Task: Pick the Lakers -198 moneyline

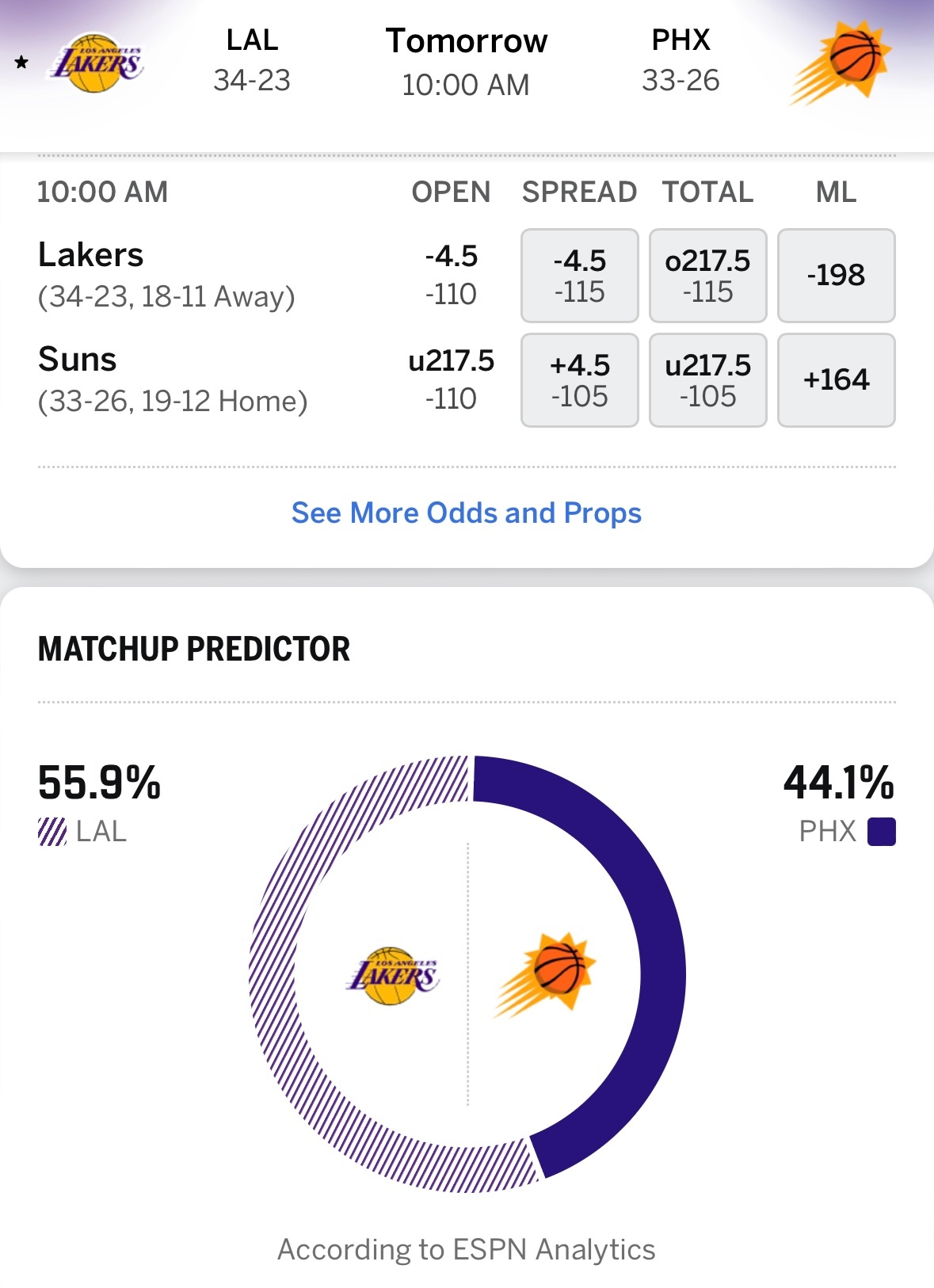Action: [836, 276]
